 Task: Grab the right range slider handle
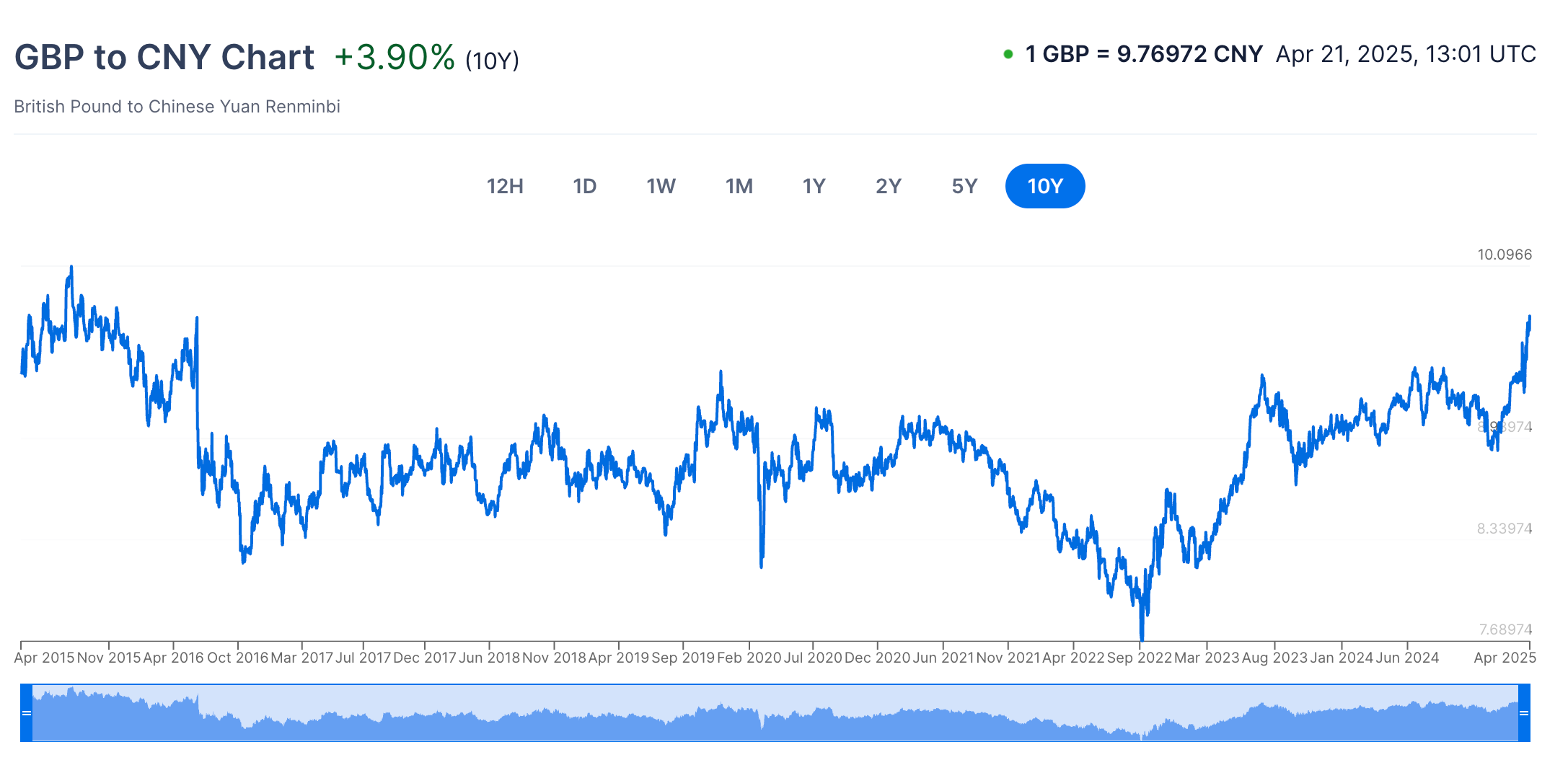point(1524,713)
